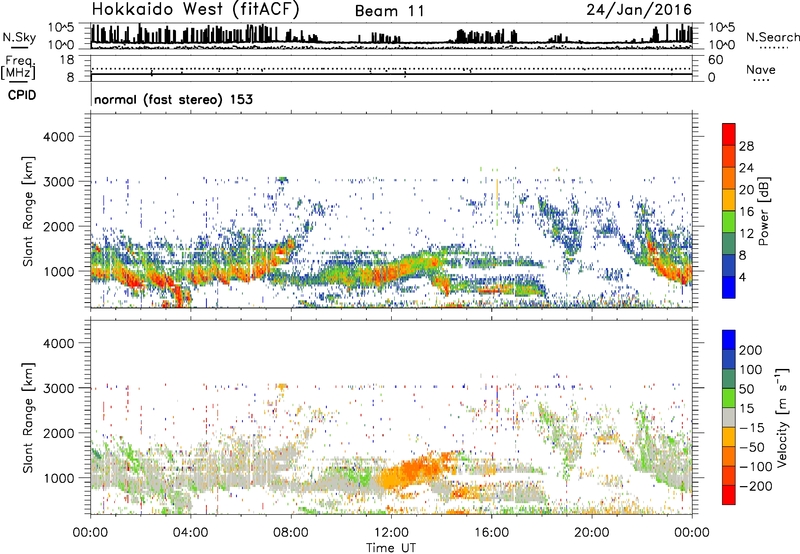
Task: Click the '2000' tick of the velocity panel
Action: [x=59, y=433]
